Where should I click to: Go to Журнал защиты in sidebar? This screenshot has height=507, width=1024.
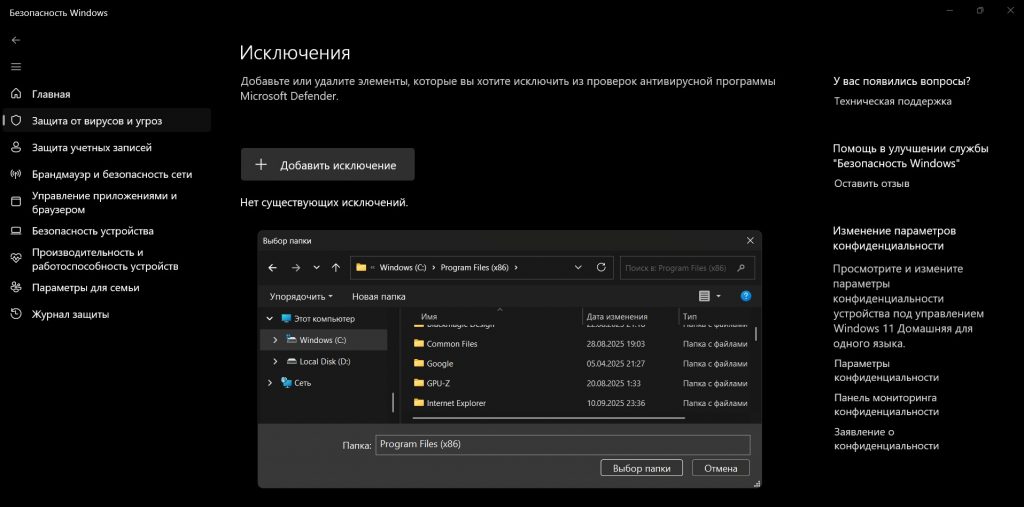pyautogui.click(x=70, y=314)
